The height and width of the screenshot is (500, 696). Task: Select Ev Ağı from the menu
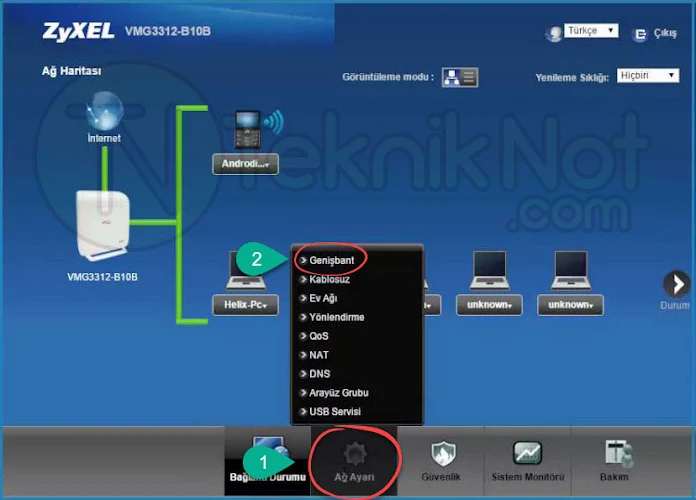[x=323, y=298]
